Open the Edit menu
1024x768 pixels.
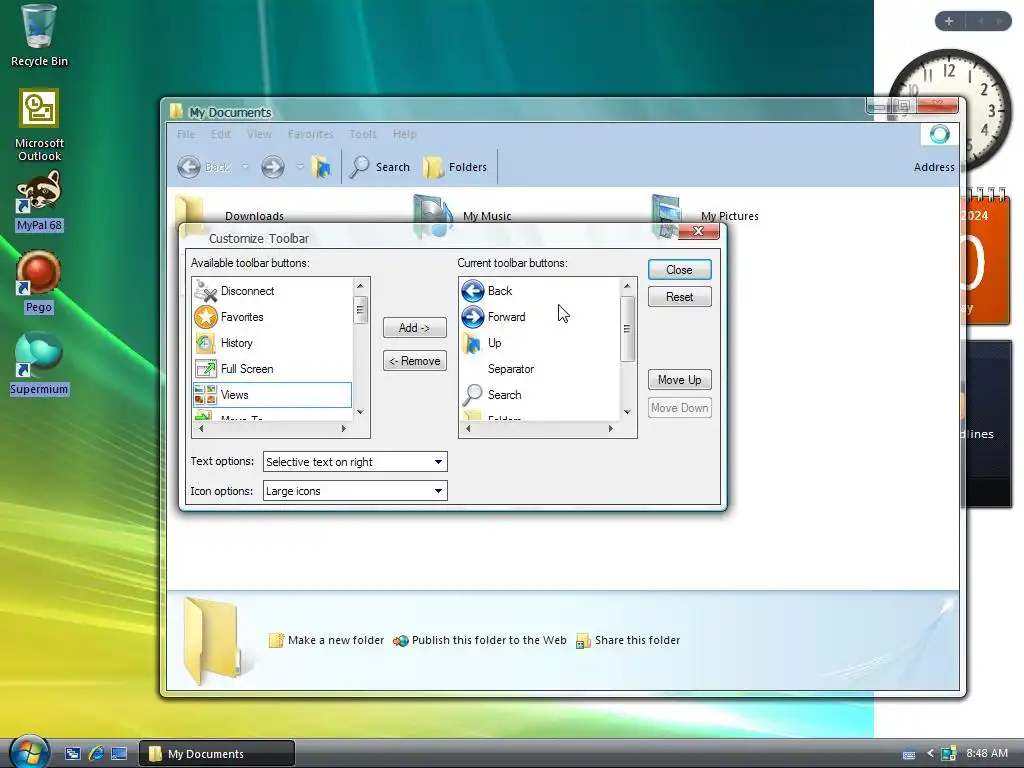pyautogui.click(x=221, y=134)
